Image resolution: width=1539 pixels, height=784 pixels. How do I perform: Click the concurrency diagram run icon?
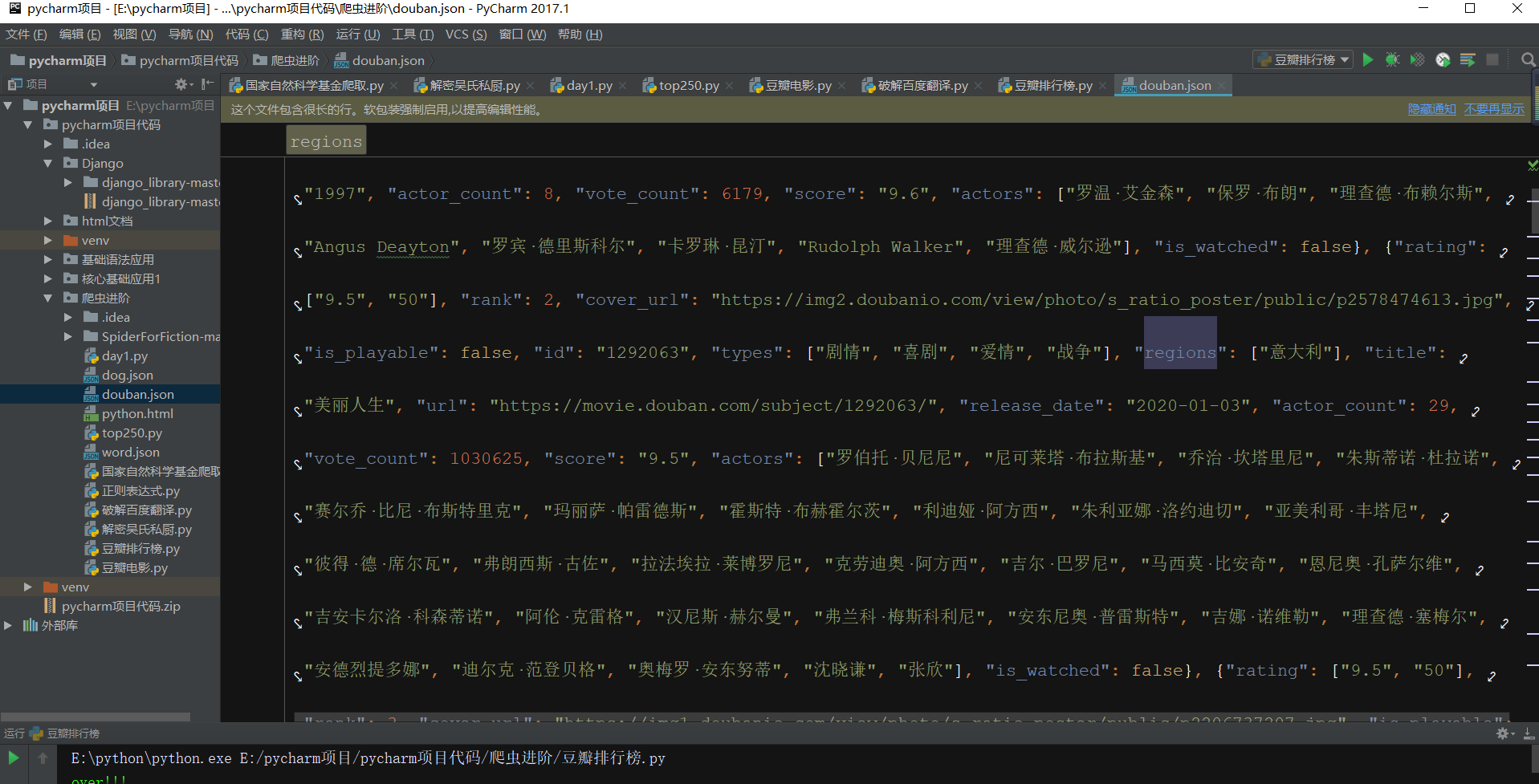(1468, 59)
